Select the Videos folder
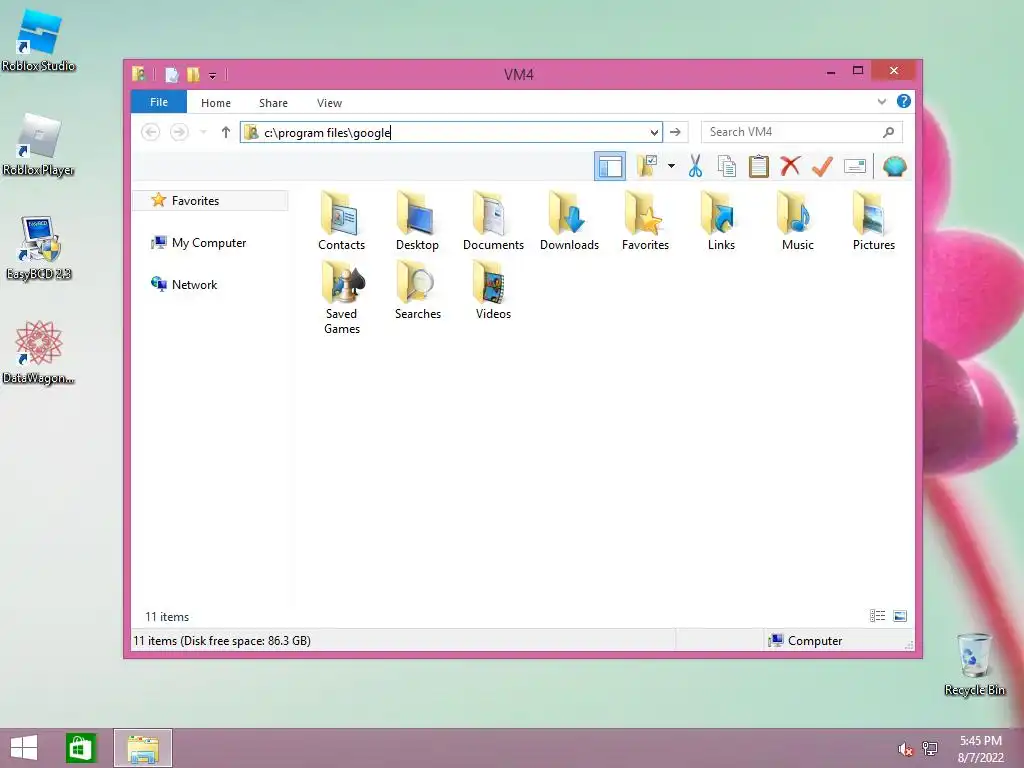Image resolution: width=1024 pixels, height=768 pixels. (493, 290)
